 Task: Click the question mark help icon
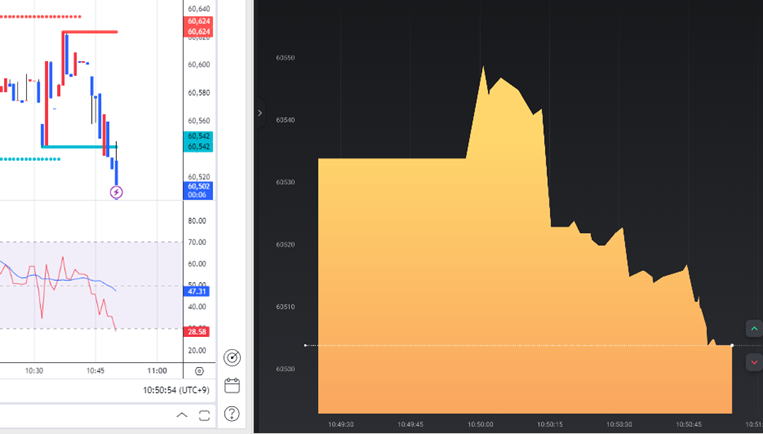232,413
